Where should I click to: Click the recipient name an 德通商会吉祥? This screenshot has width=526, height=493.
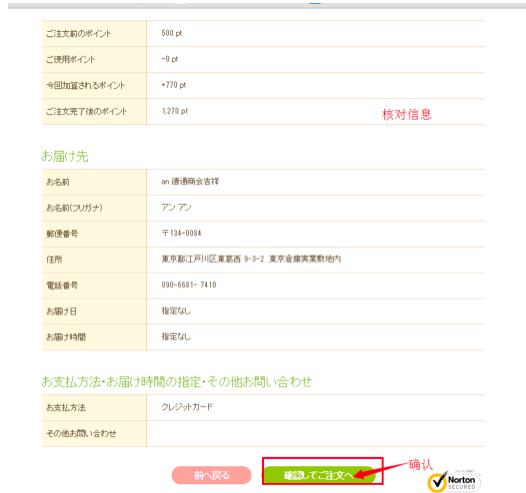click(190, 181)
